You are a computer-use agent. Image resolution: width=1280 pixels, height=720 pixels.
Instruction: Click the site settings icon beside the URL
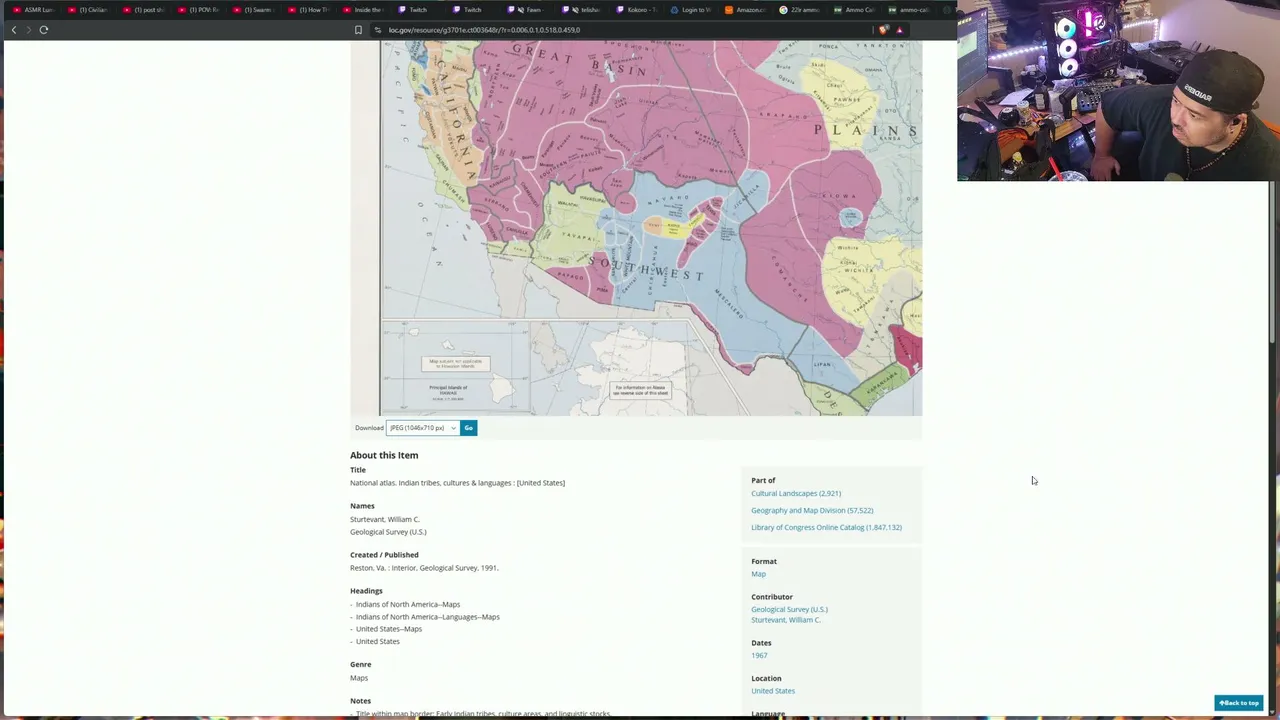[378, 30]
